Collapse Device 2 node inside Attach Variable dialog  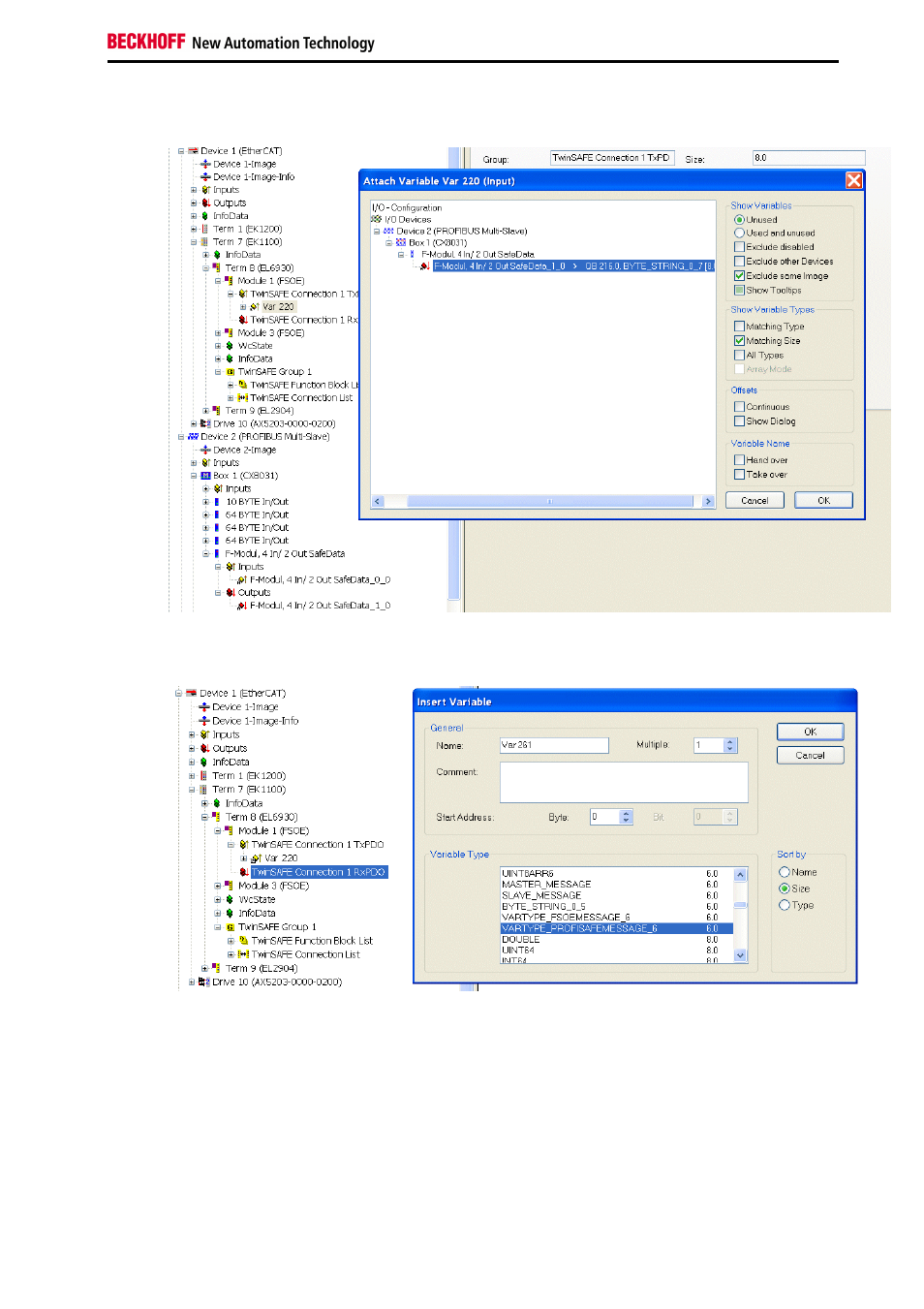click(x=377, y=232)
